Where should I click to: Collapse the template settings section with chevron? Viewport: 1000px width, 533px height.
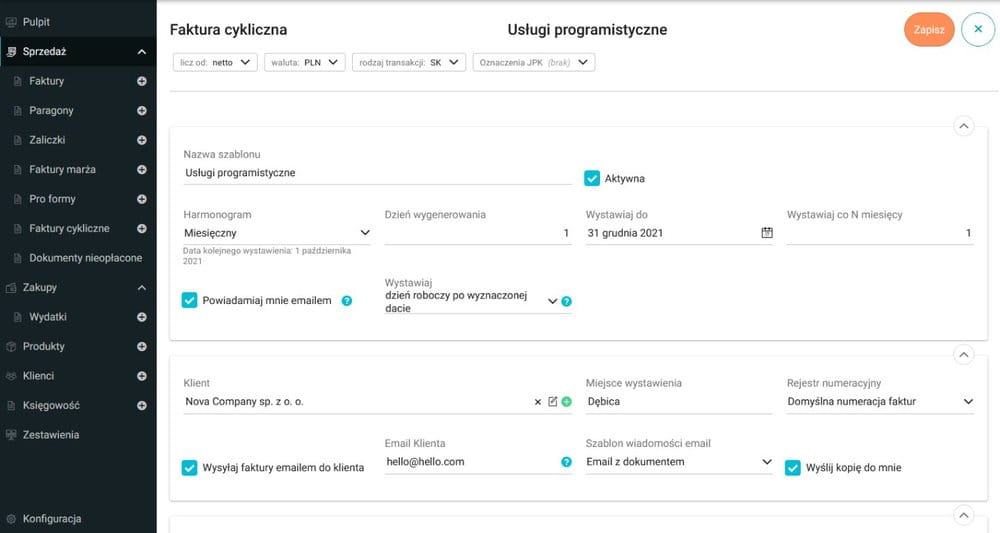point(963,126)
